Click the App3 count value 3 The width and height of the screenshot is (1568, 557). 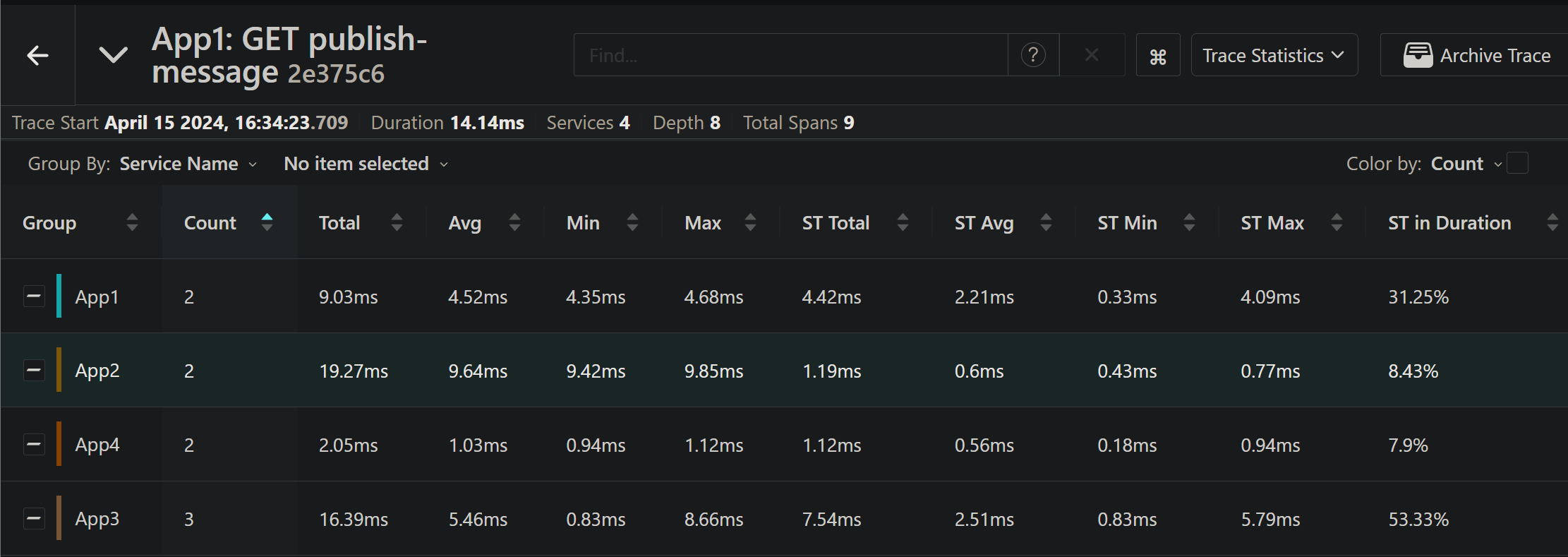pyautogui.click(x=189, y=520)
